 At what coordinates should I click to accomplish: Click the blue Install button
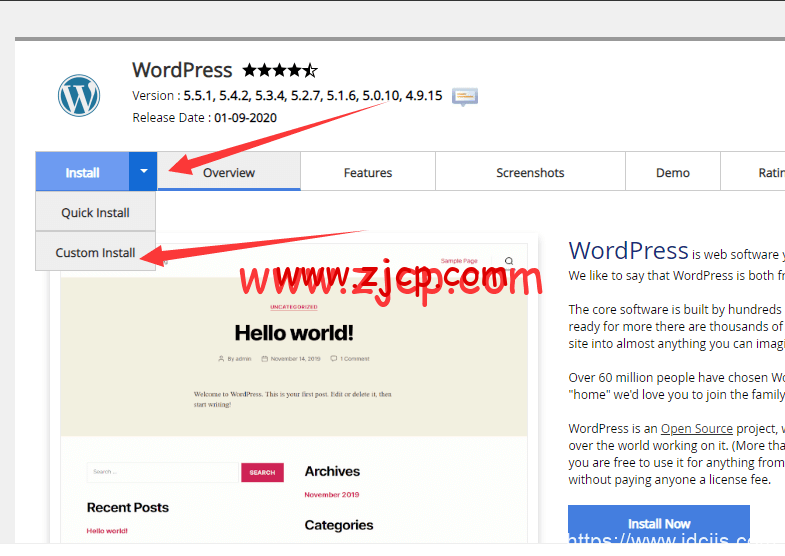[x=82, y=172]
